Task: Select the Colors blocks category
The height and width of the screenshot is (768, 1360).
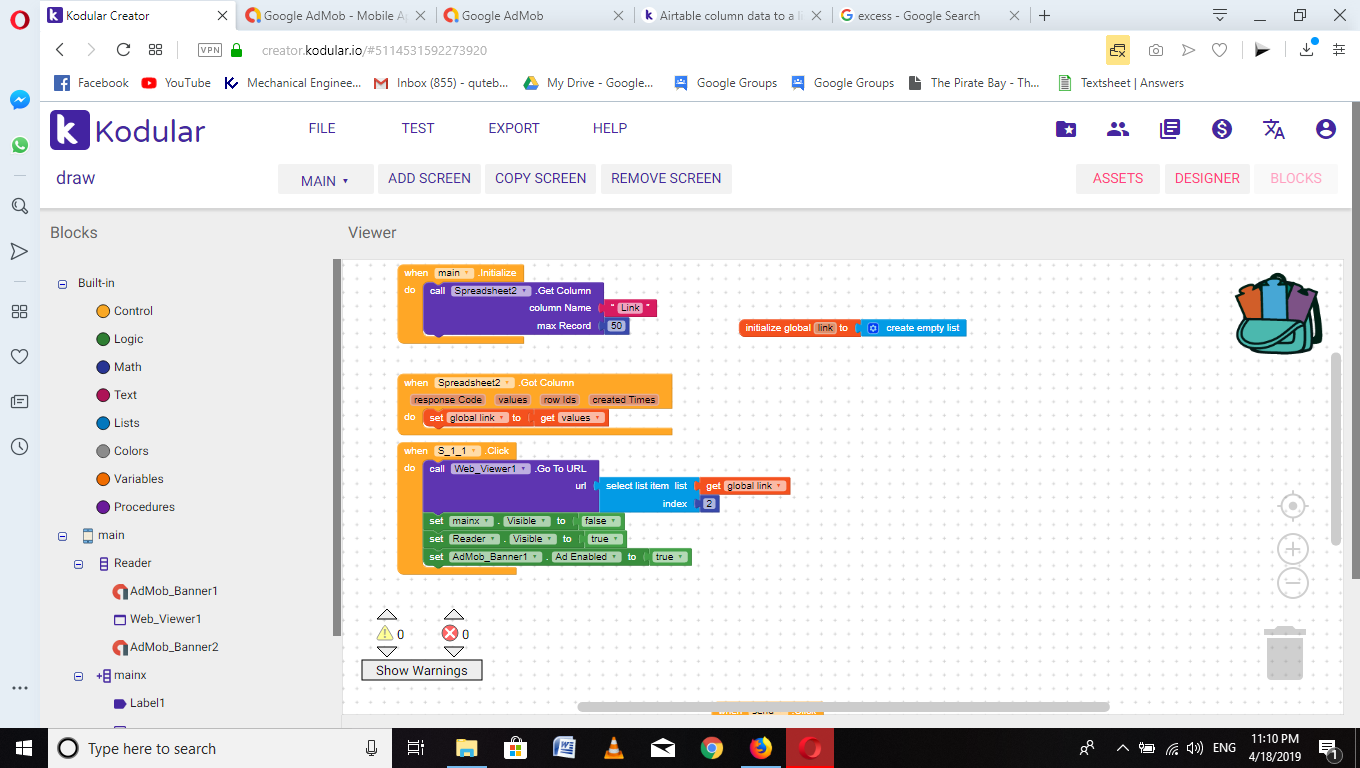Action: (122, 451)
